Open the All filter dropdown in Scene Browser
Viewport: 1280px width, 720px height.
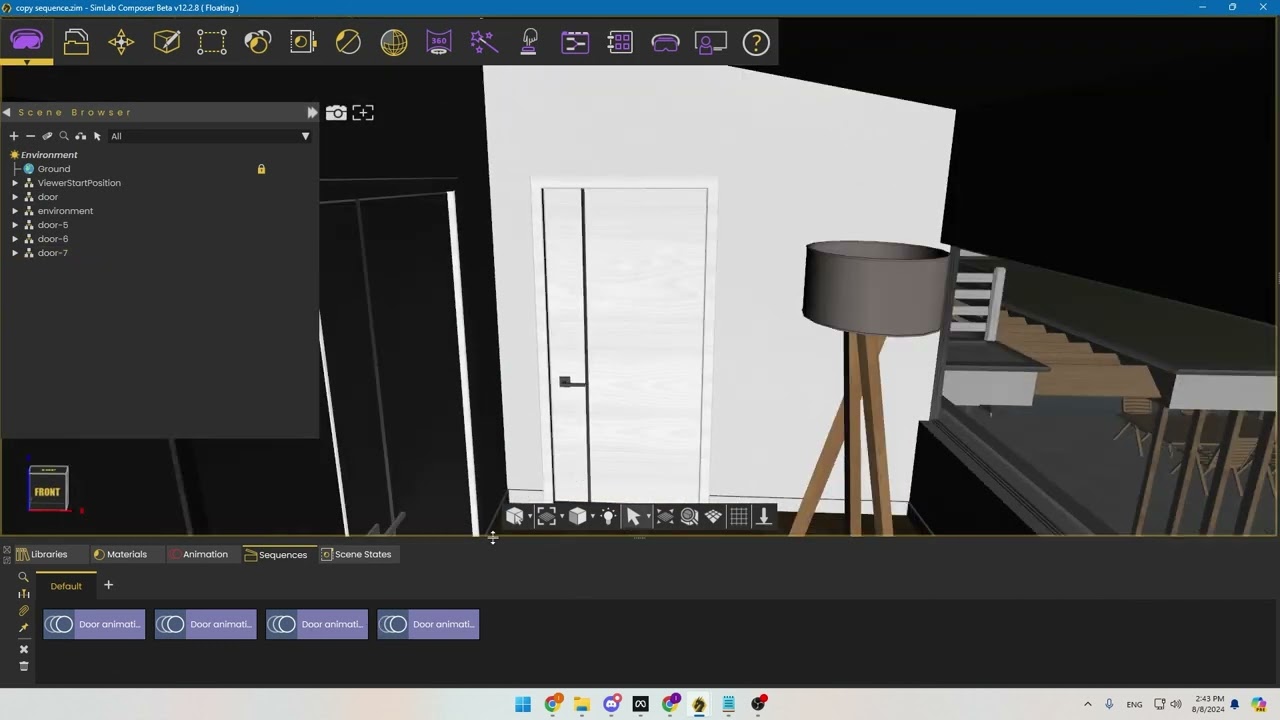pyautogui.click(x=305, y=136)
